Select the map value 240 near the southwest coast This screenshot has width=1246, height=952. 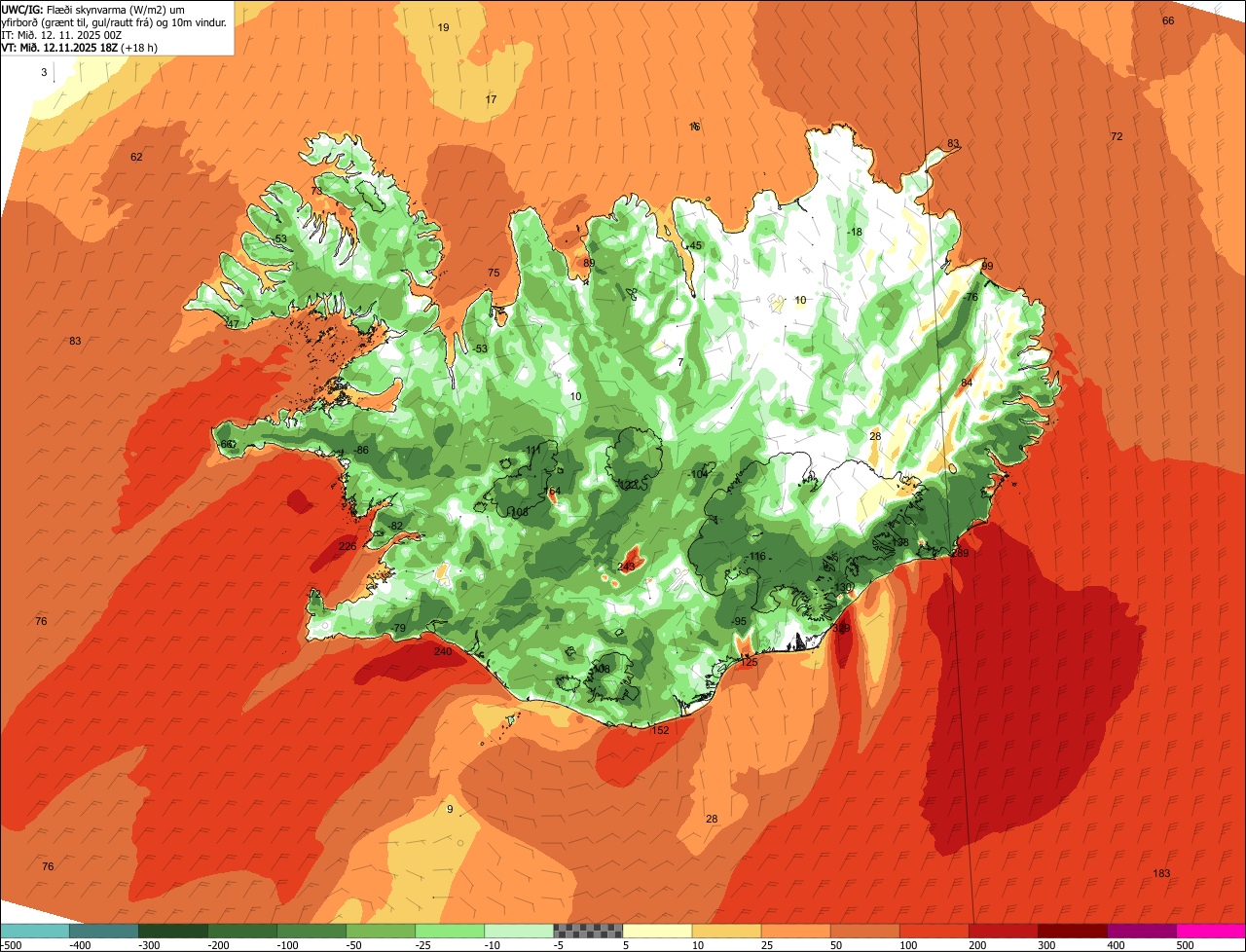click(443, 651)
